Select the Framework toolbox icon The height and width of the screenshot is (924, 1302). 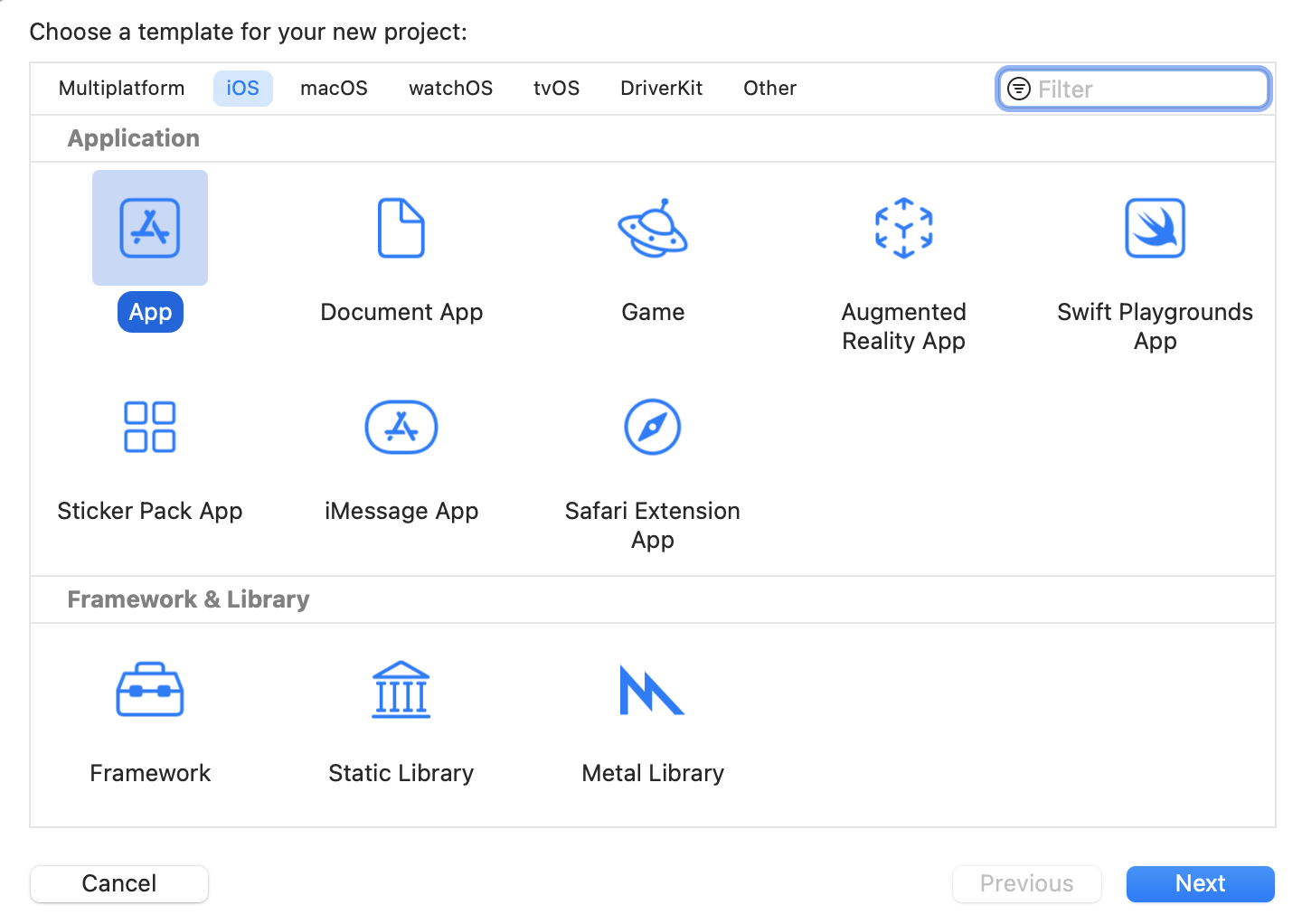[x=150, y=690]
